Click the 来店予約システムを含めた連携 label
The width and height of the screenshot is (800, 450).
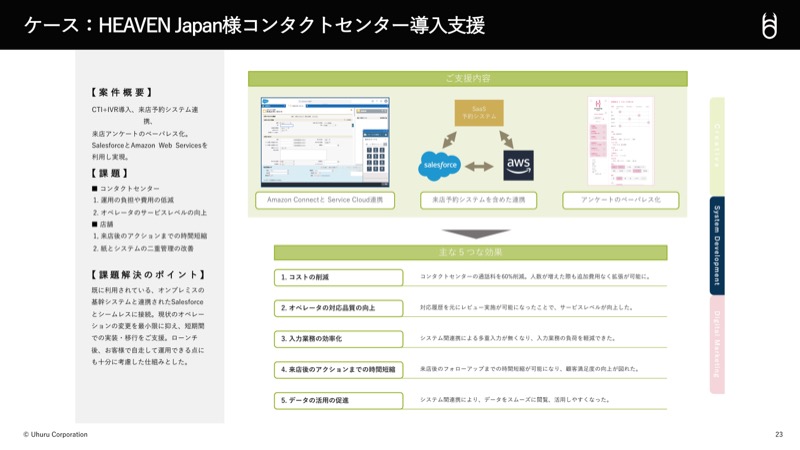[479, 200]
